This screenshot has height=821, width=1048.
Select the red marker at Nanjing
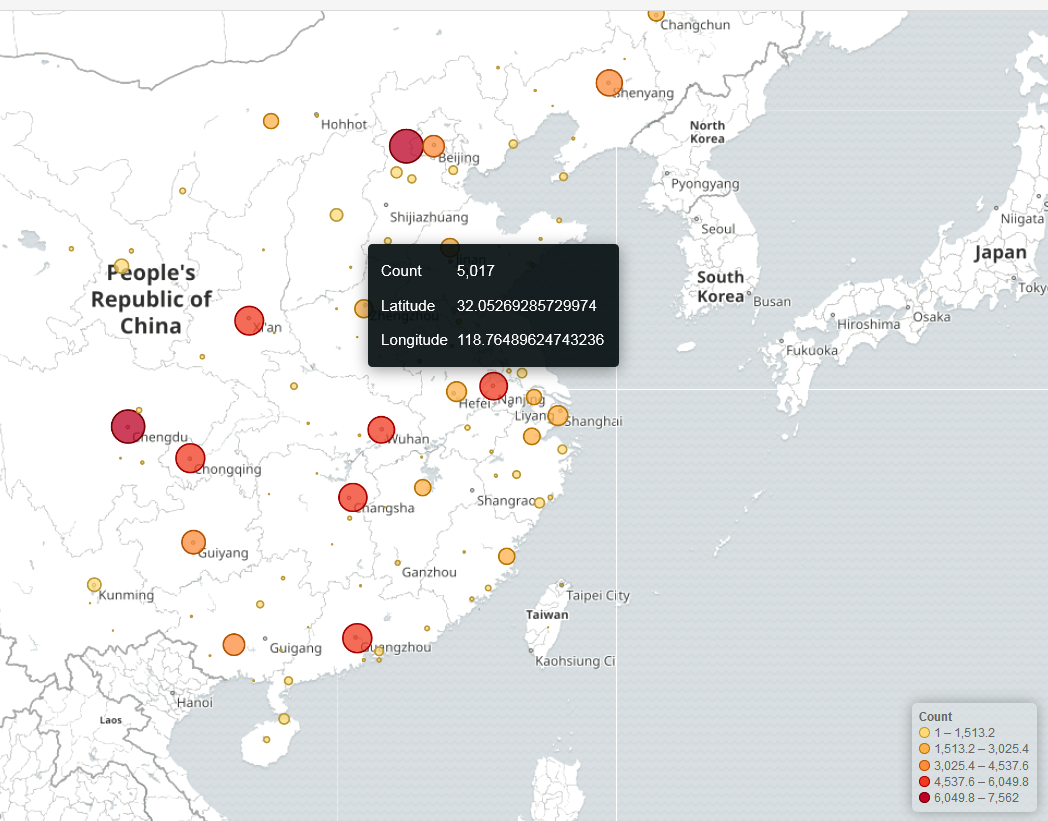pyautogui.click(x=493, y=386)
